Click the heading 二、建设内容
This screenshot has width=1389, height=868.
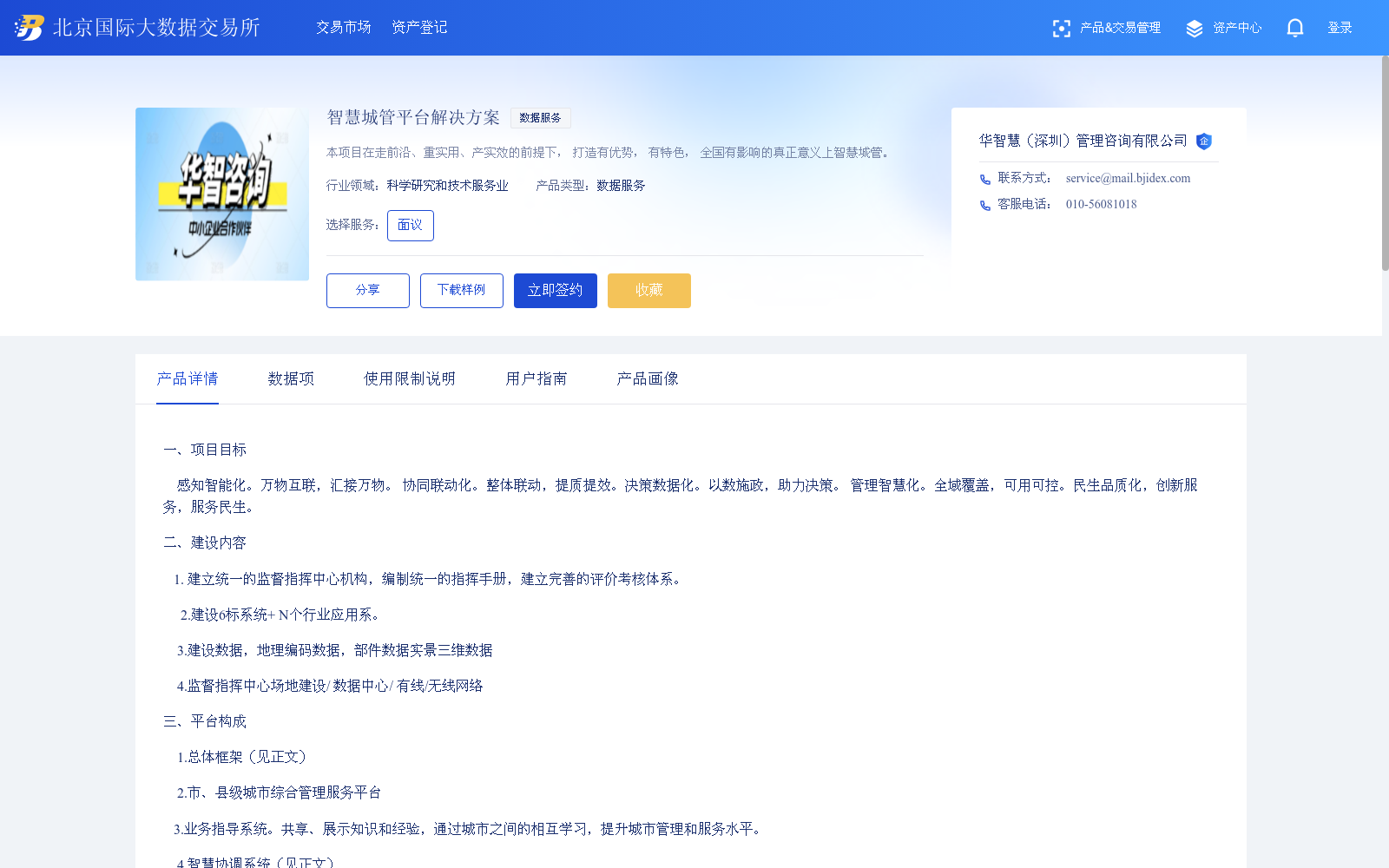point(205,542)
